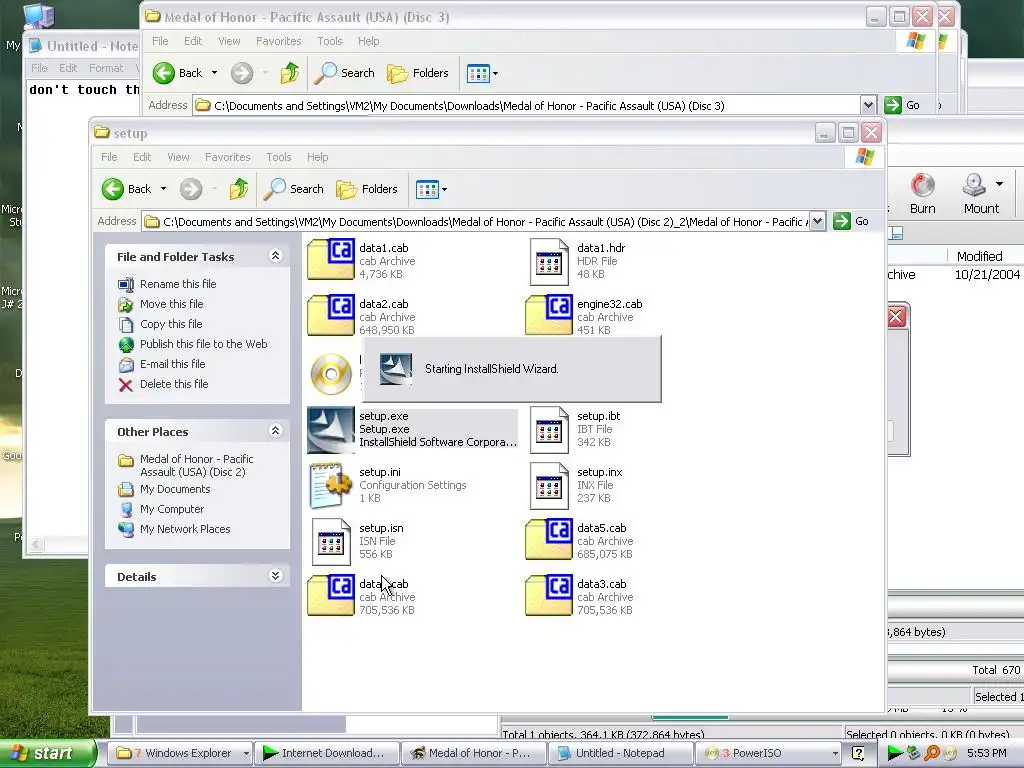Click E-mail this file link

pos(172,364)
